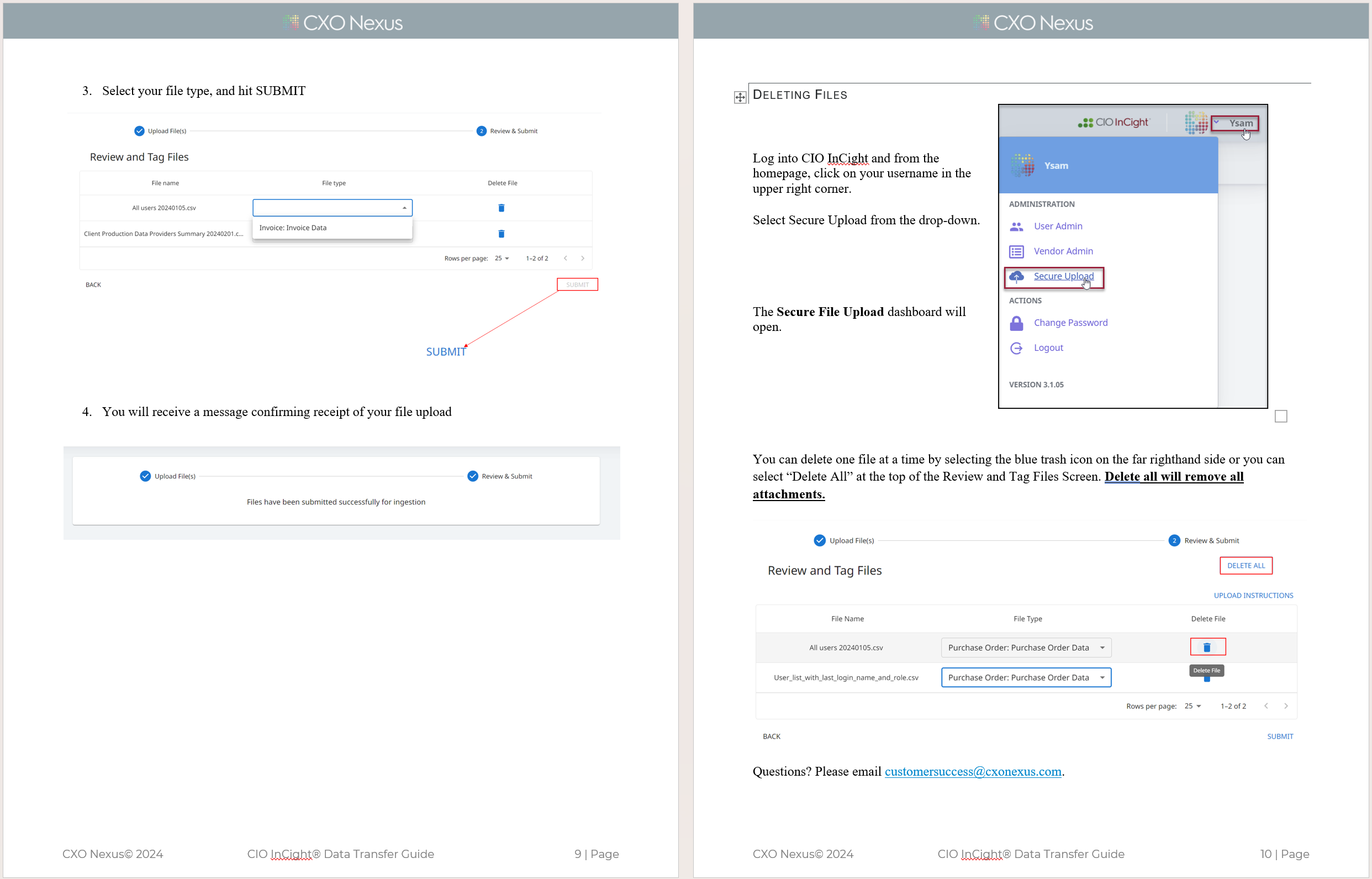The image size is (1372, 879).
Task: Click previous page arrow in page 10 table
Action: click(x=1266, y=706)
